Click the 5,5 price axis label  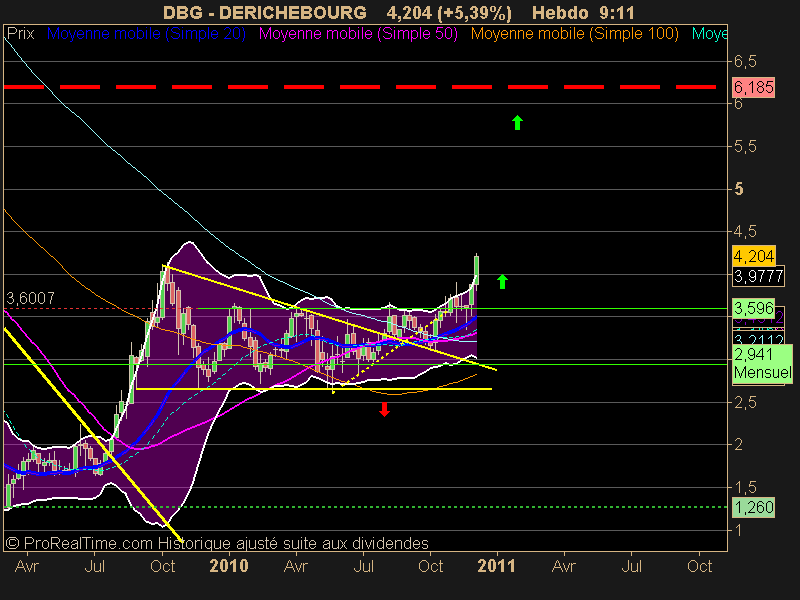745,147
